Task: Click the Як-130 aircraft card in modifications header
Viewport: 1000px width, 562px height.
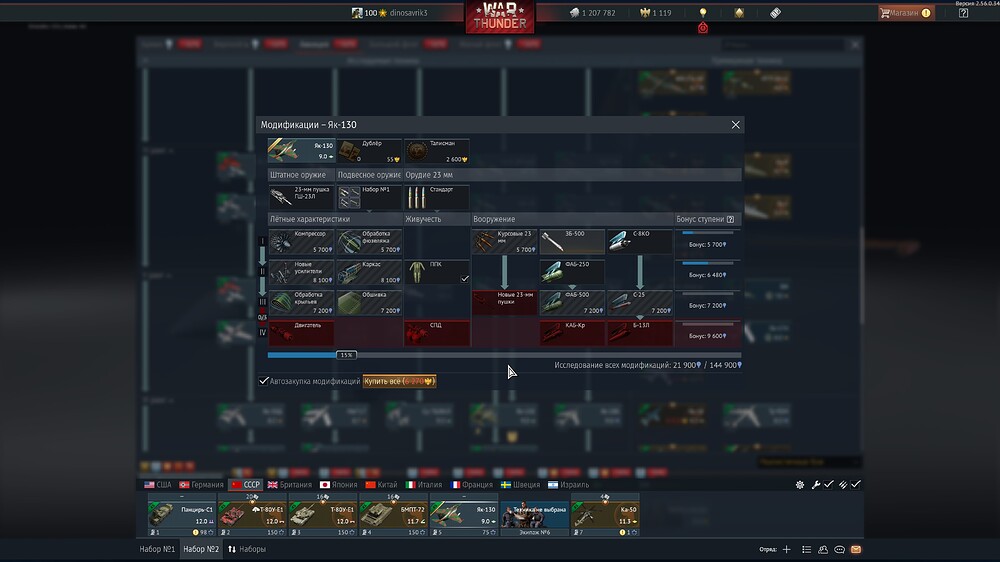Action: (x=301, y=151)
